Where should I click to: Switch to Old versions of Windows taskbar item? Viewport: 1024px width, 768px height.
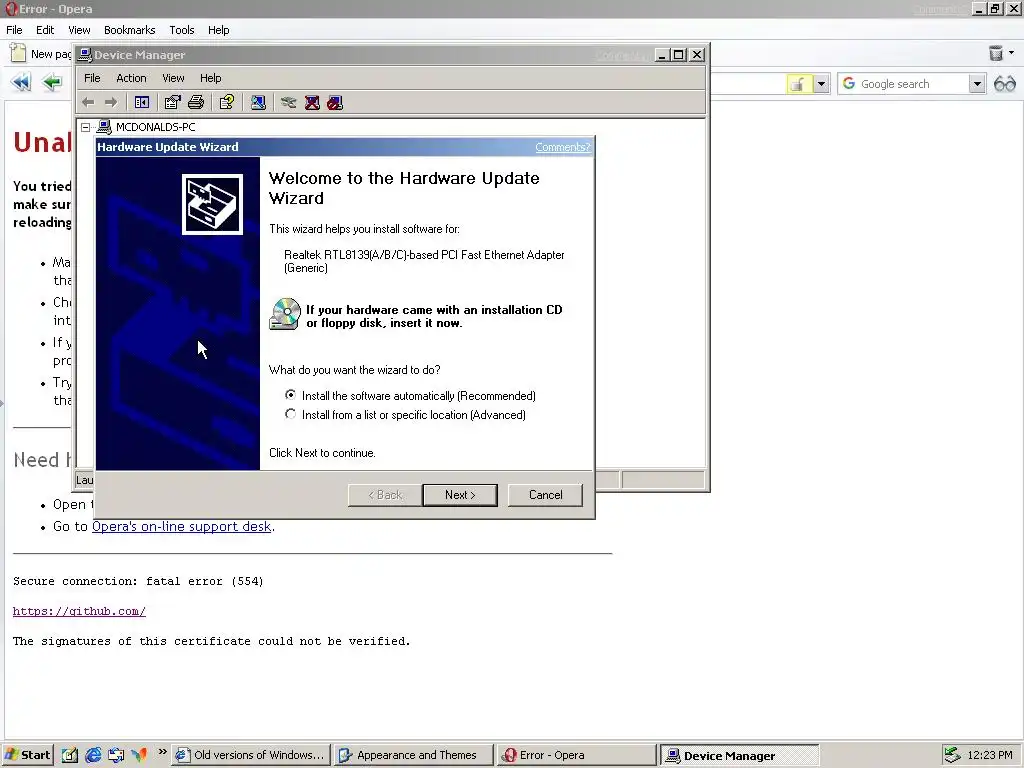pos(251,755)
